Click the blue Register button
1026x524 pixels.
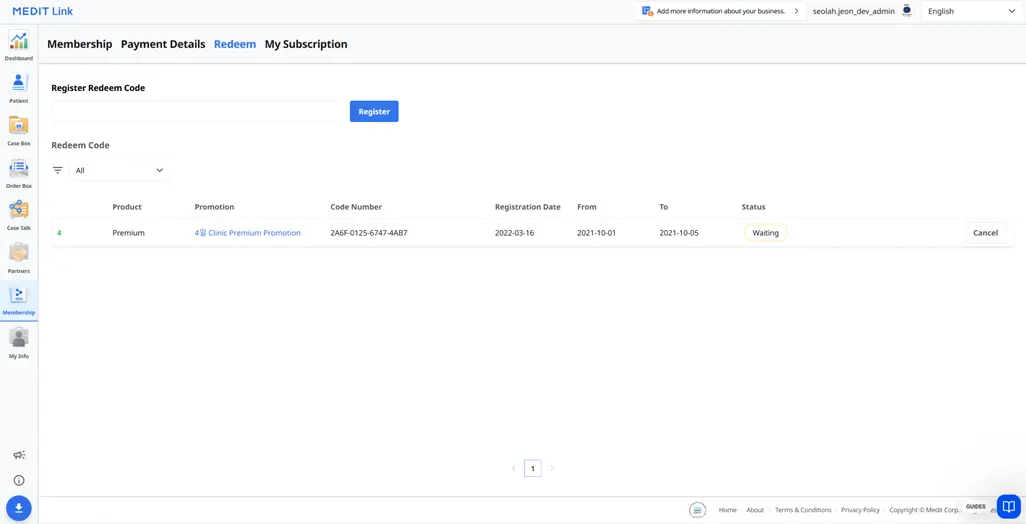(x=374, y=111)
